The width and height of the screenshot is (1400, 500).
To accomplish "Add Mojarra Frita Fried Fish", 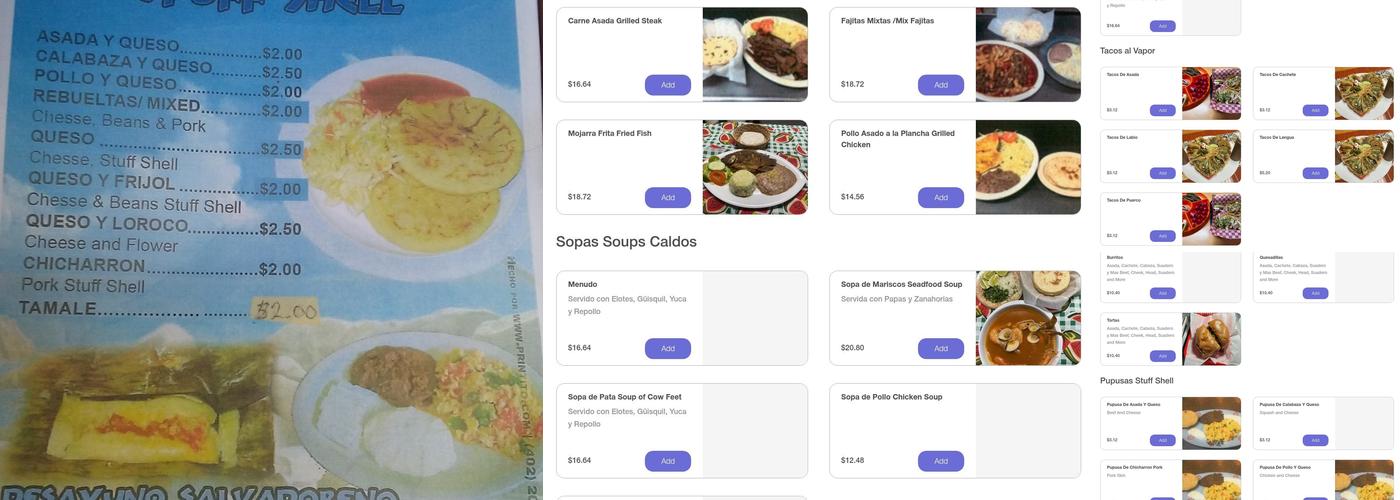I will 667,198.
